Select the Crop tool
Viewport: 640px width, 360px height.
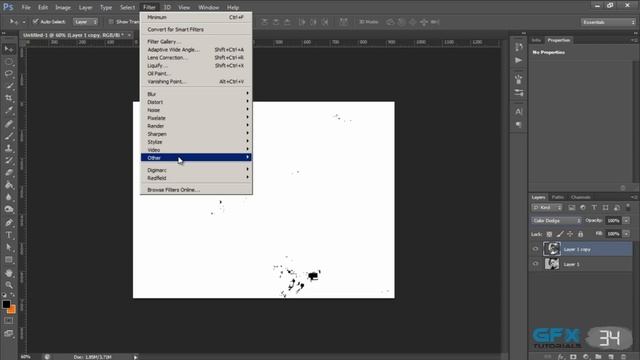(x=9, y=98)
